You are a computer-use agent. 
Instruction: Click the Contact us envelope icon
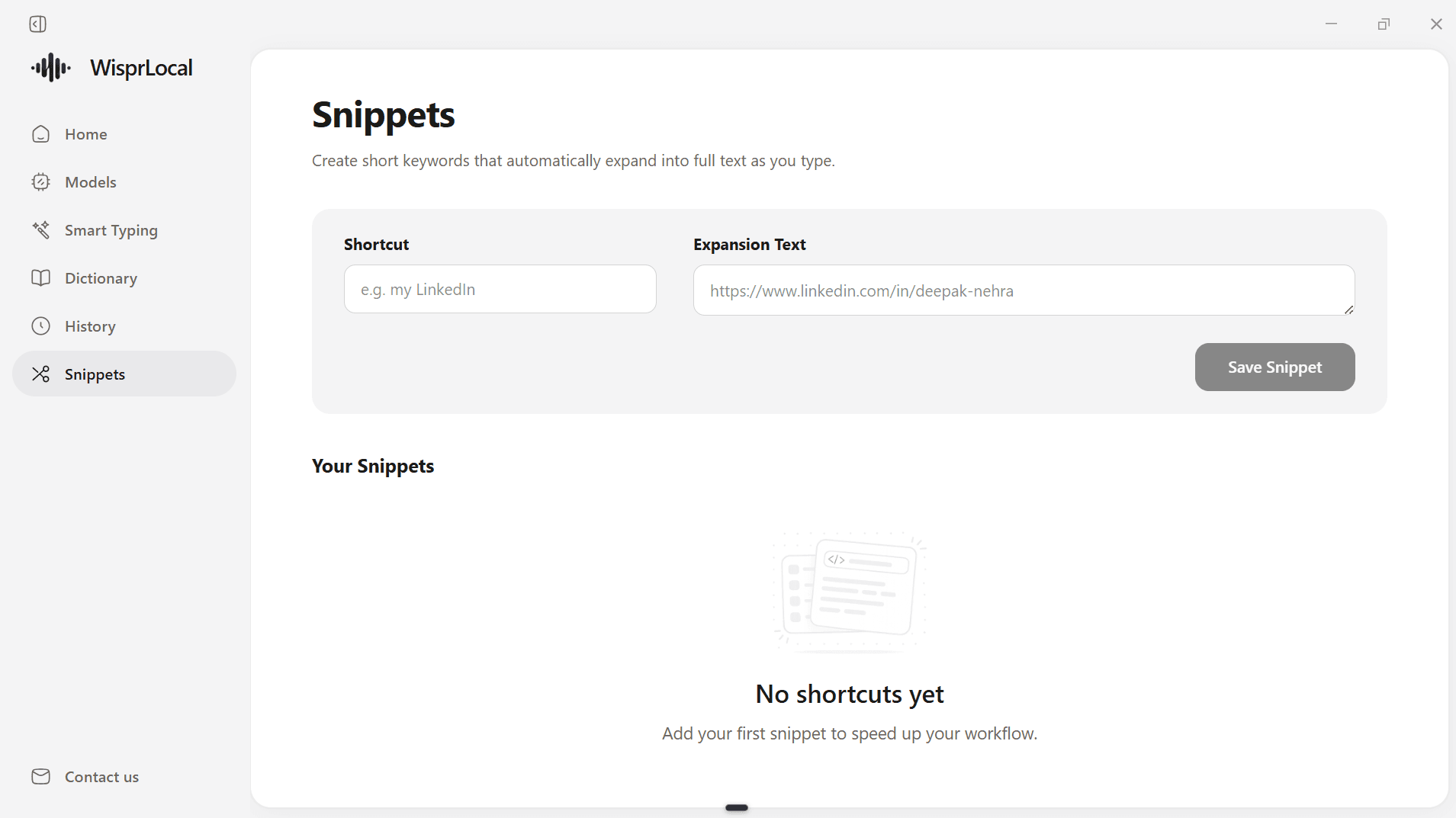pos(41,777)
